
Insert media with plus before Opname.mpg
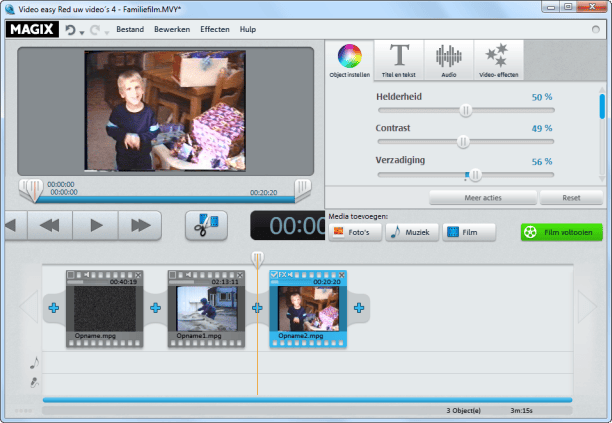tap(53, 308)
